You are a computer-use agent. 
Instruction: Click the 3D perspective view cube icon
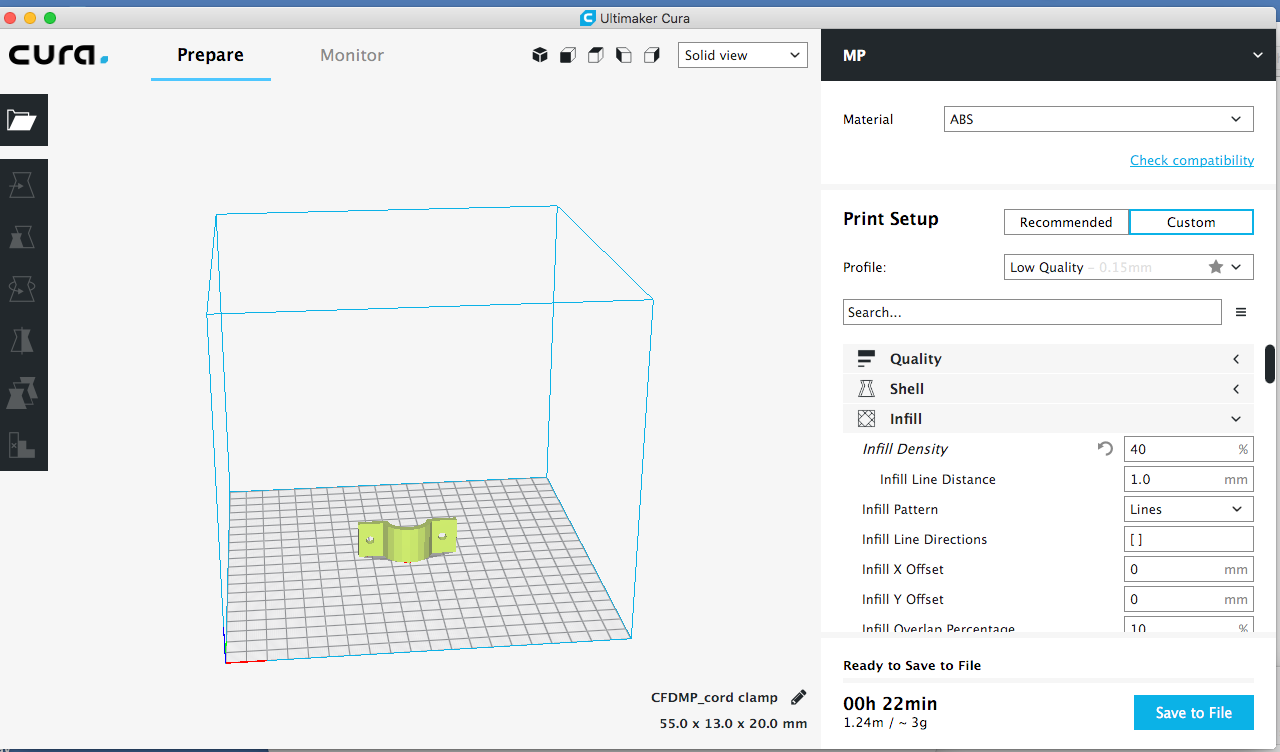tap(540, 56)
